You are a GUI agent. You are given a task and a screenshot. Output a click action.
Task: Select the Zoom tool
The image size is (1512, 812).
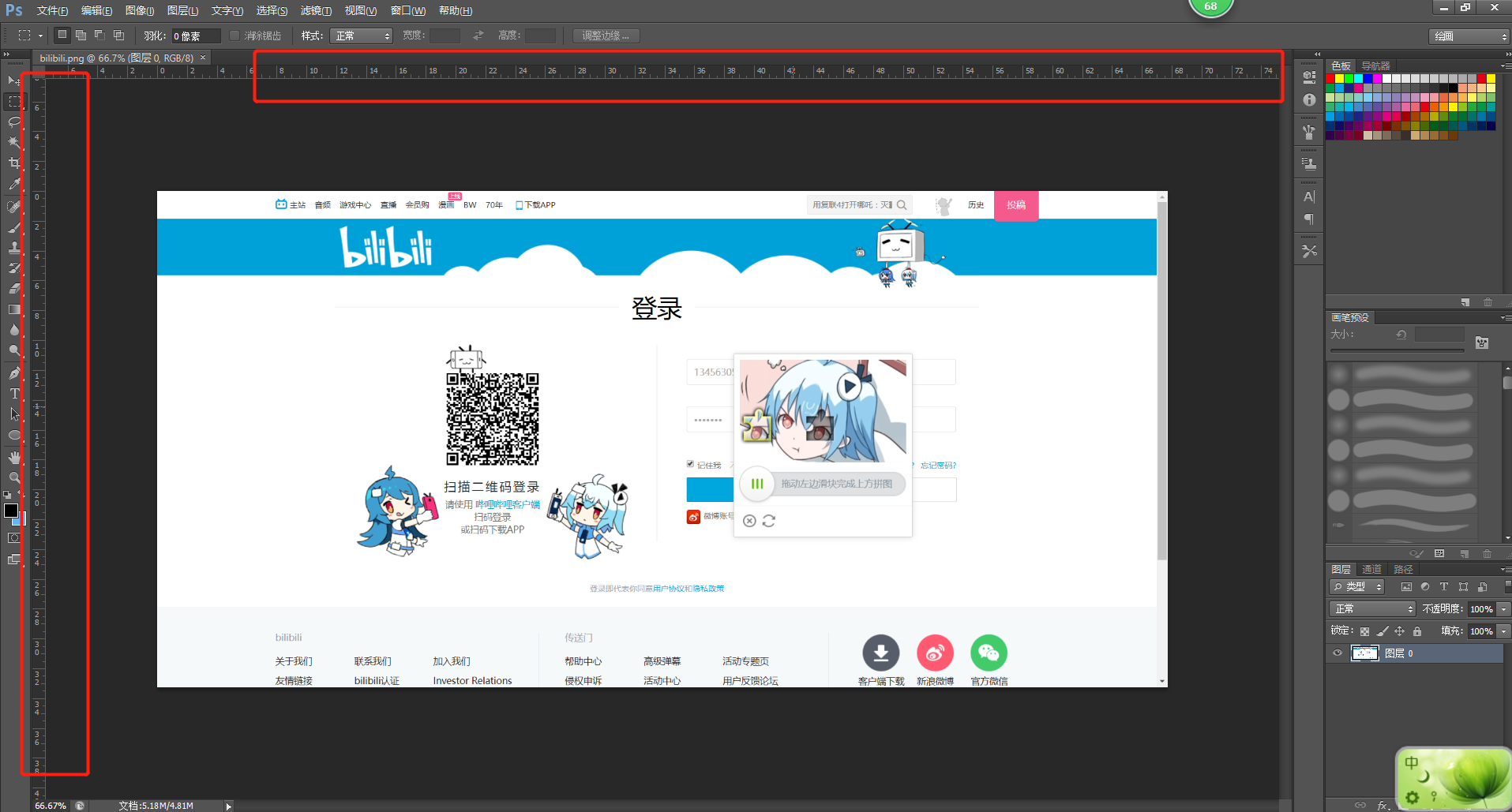(x=14, y=478)
